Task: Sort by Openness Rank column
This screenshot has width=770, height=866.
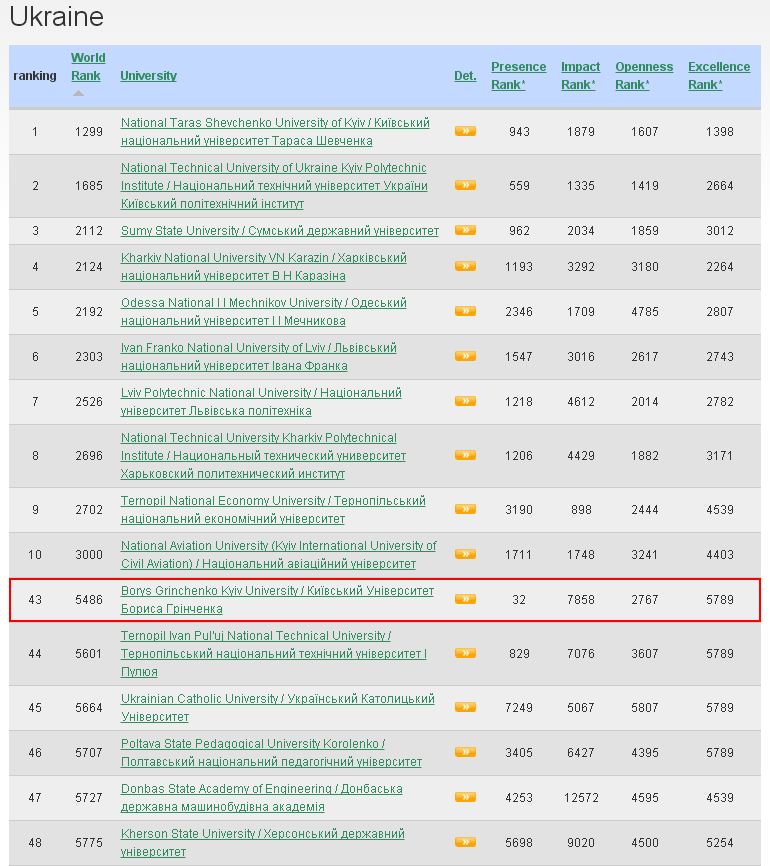Action: pos(644,76)
